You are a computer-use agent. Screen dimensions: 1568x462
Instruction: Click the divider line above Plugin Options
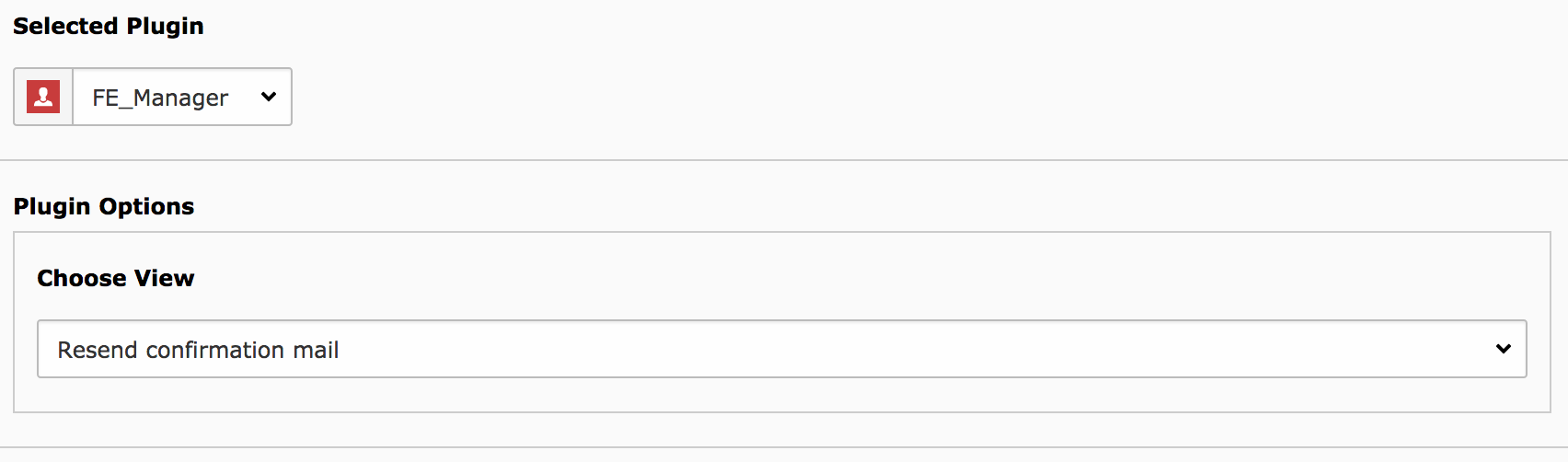click(x=784, y=160)
